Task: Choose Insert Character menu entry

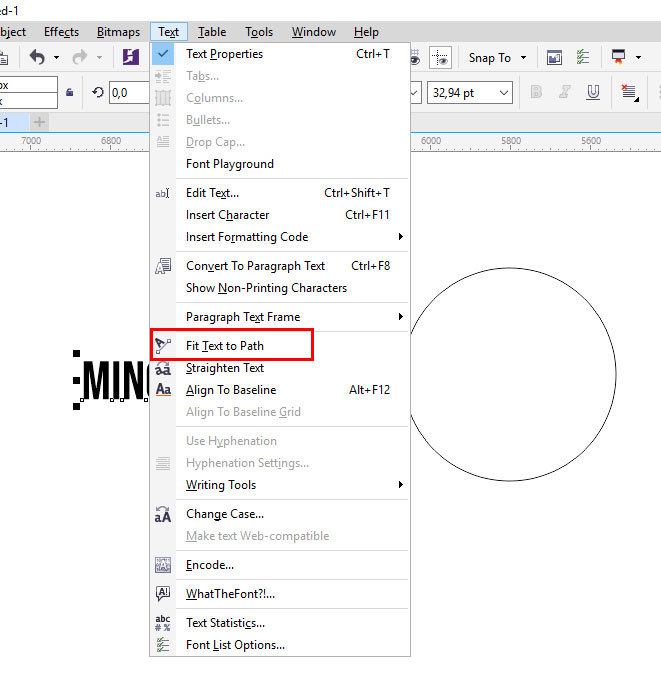Action: click(280, 215)
